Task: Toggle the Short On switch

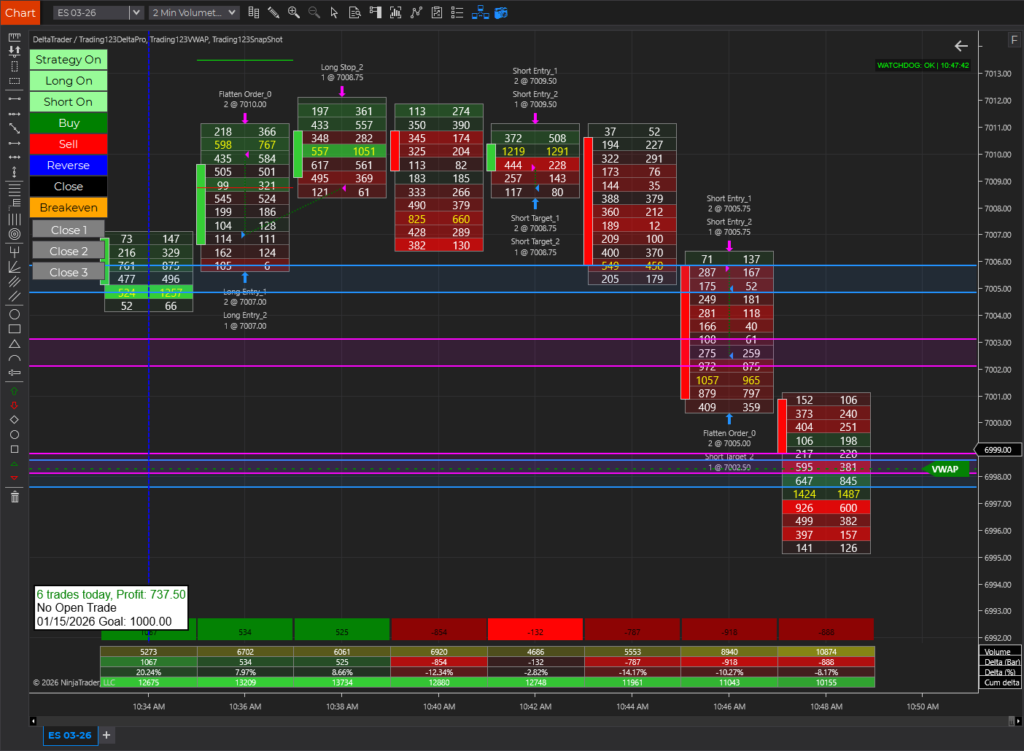Action: pos(67,101)
